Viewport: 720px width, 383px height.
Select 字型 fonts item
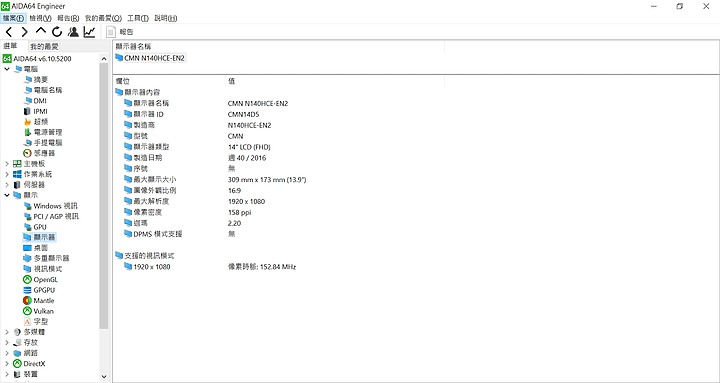click(35, 322)
